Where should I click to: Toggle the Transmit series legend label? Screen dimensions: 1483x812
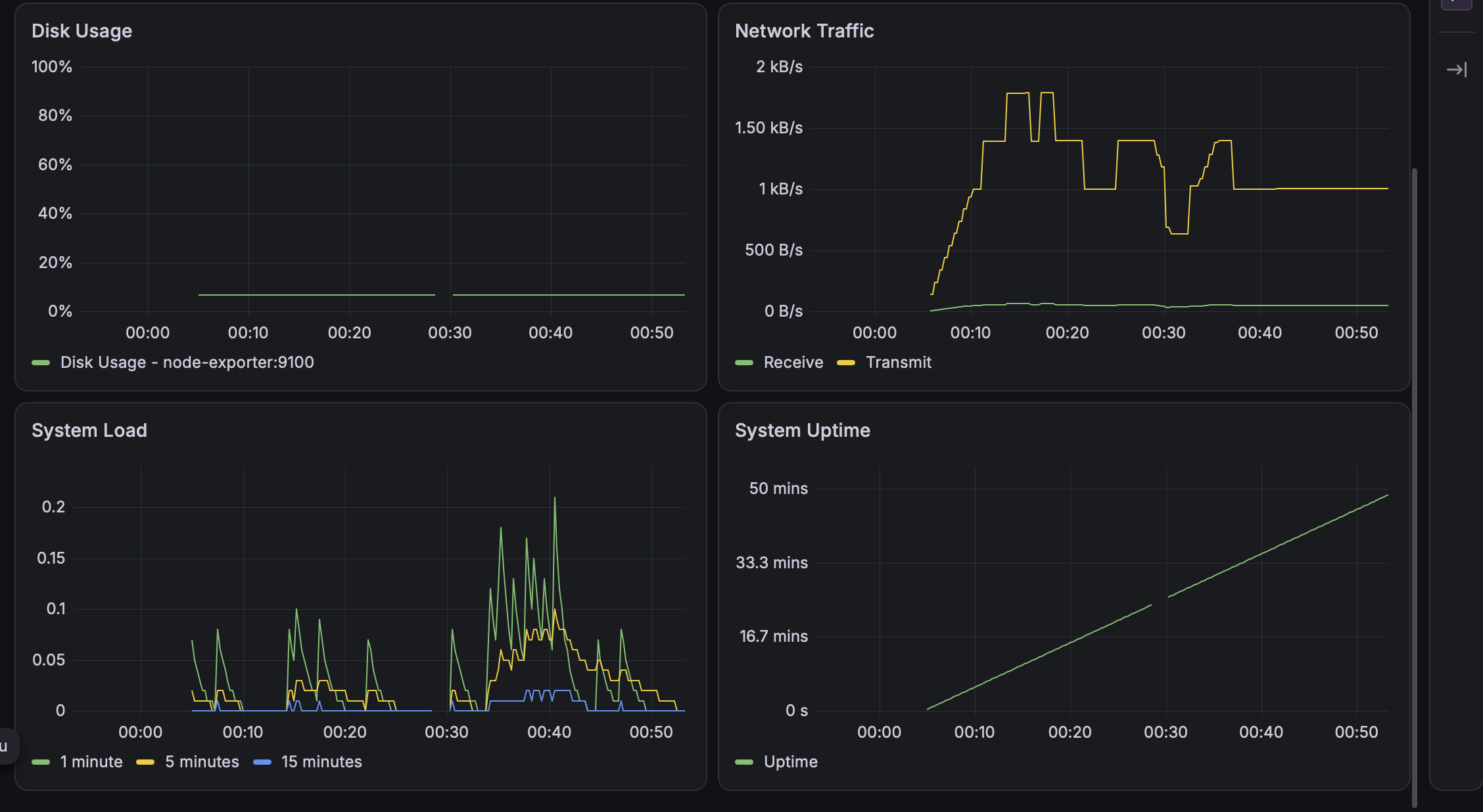click(898, 362)
